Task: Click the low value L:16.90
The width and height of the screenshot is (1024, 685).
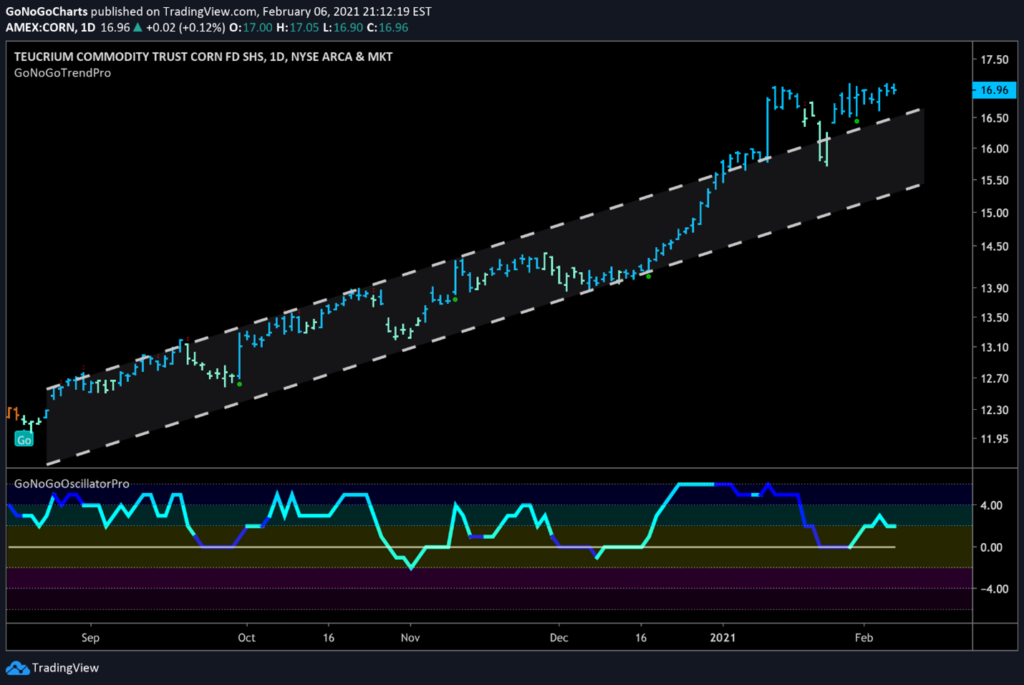Action: (x=342, y=27)
